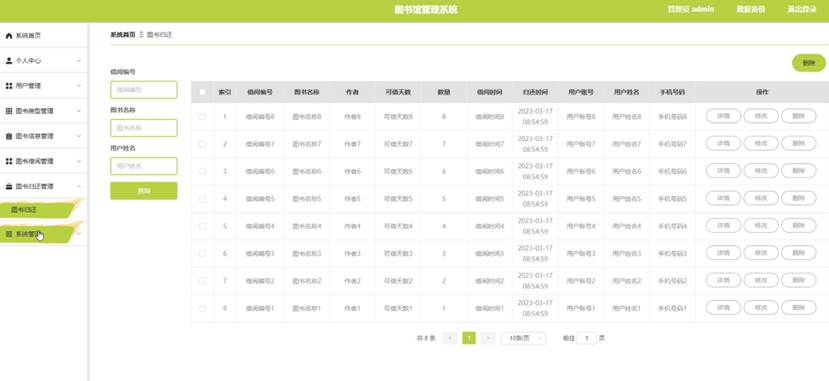829x381 pixels.
Task: Click 退出登录 in the top bar
Action: pos(802,10)
